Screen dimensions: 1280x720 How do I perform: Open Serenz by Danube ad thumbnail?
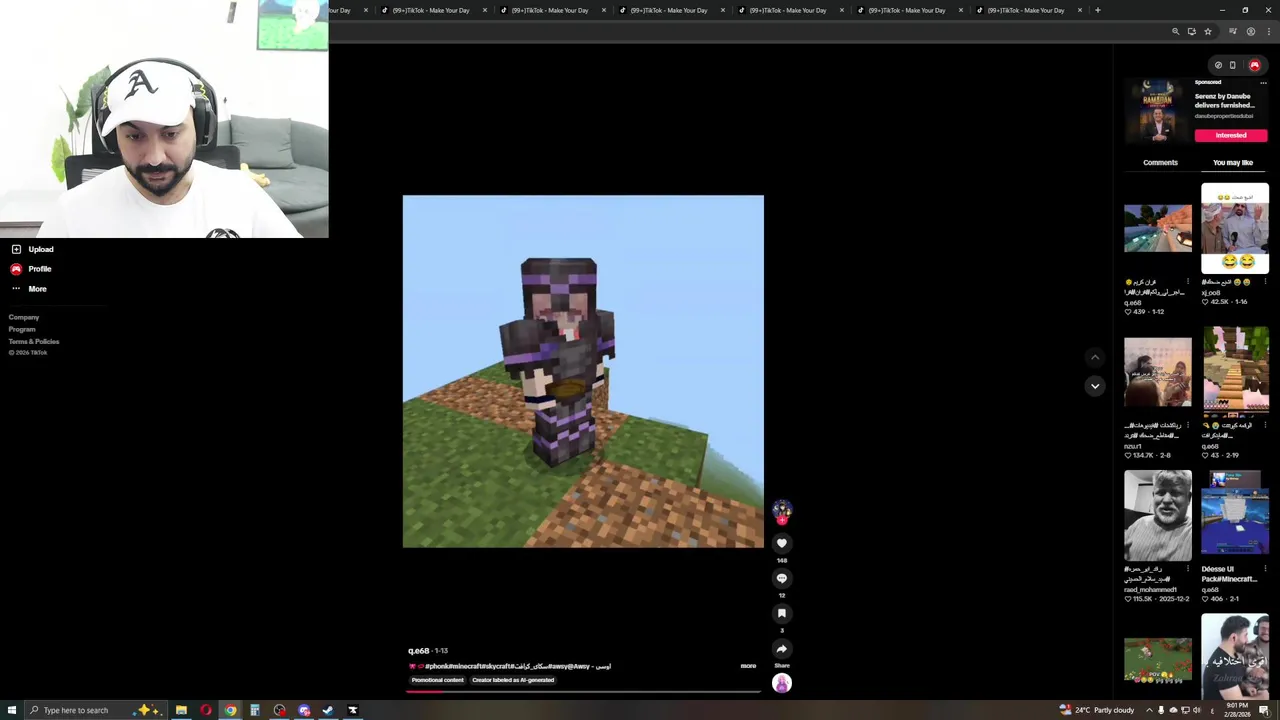[1158, 113]
